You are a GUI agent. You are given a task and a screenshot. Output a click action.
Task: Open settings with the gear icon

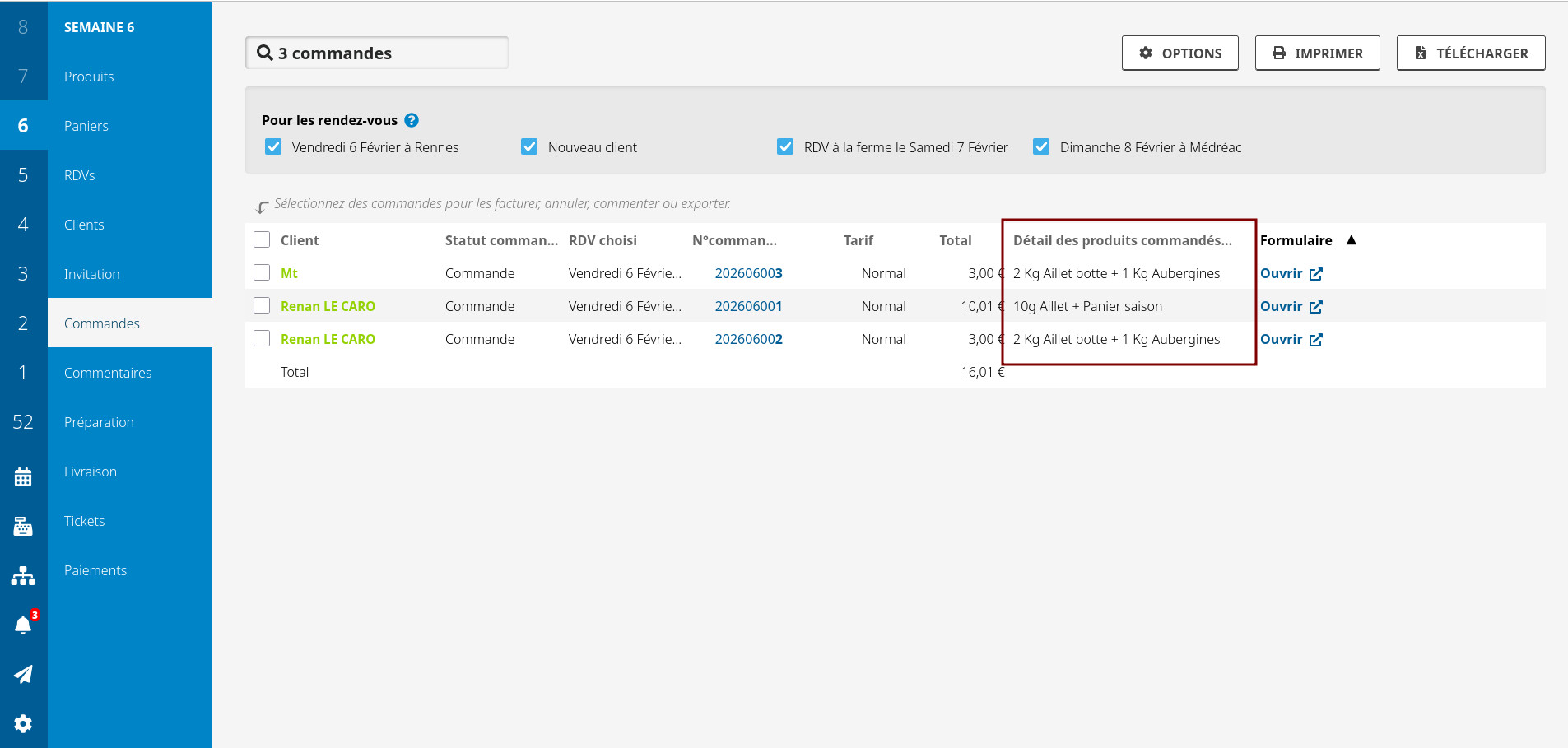pyautogui.click(x=23, y=723)
